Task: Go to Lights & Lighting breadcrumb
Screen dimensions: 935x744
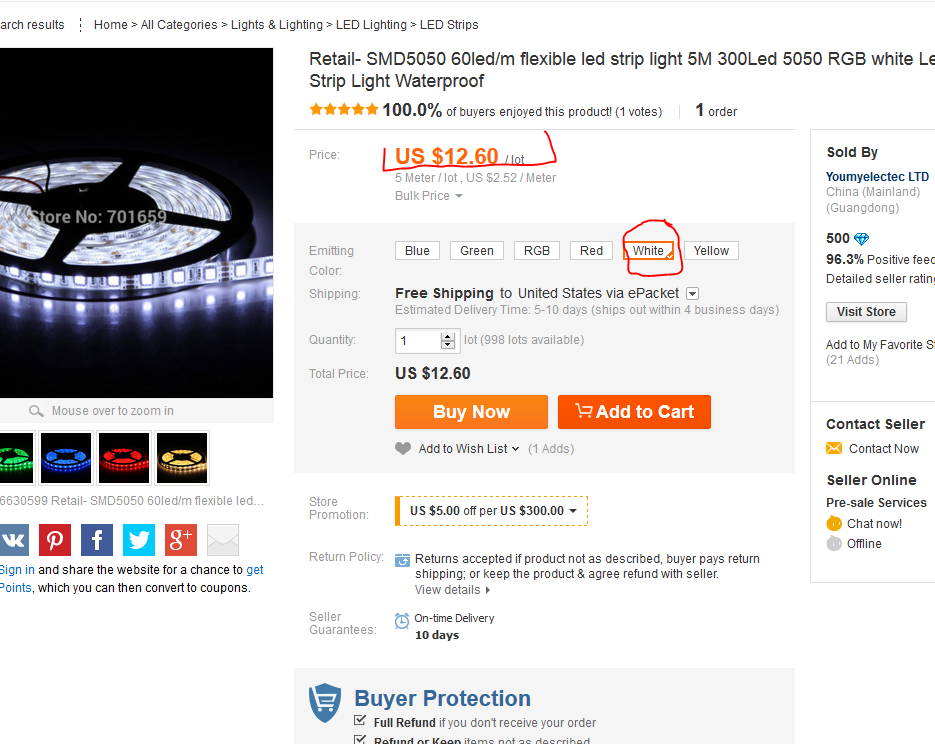Action: [x=277, y=24]
